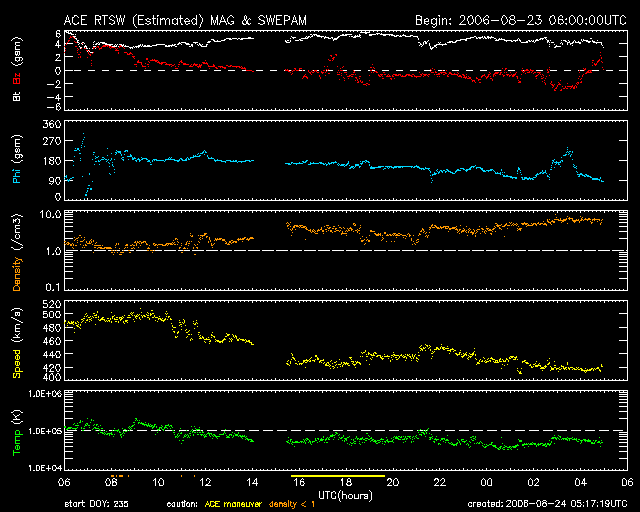Select the "10" hour on time axis
640x512 pixels.
[x=158, y=482]
